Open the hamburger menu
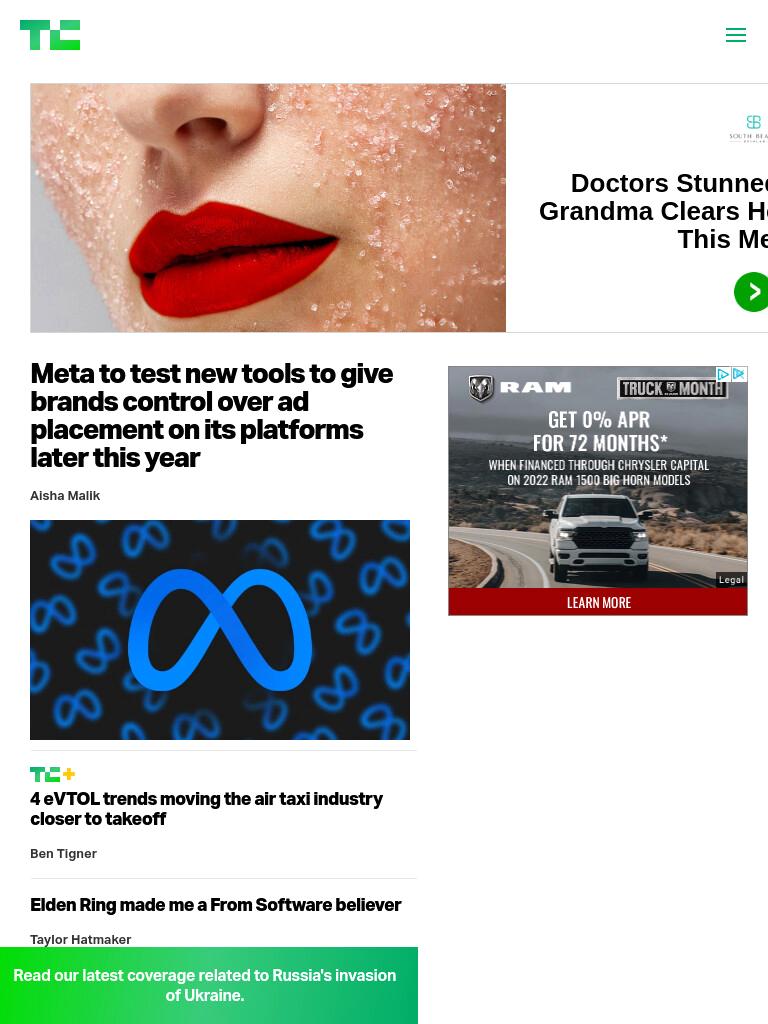 click(735, 35)
